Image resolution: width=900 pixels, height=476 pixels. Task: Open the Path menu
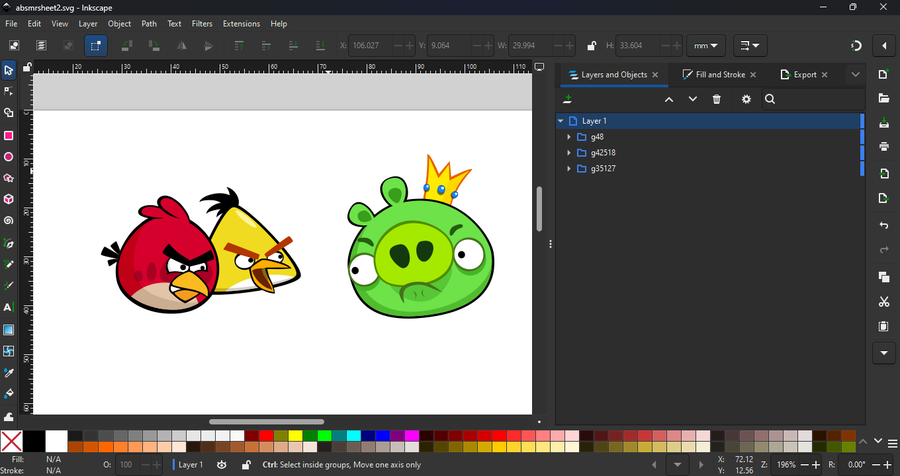click(x=149, y=24)
